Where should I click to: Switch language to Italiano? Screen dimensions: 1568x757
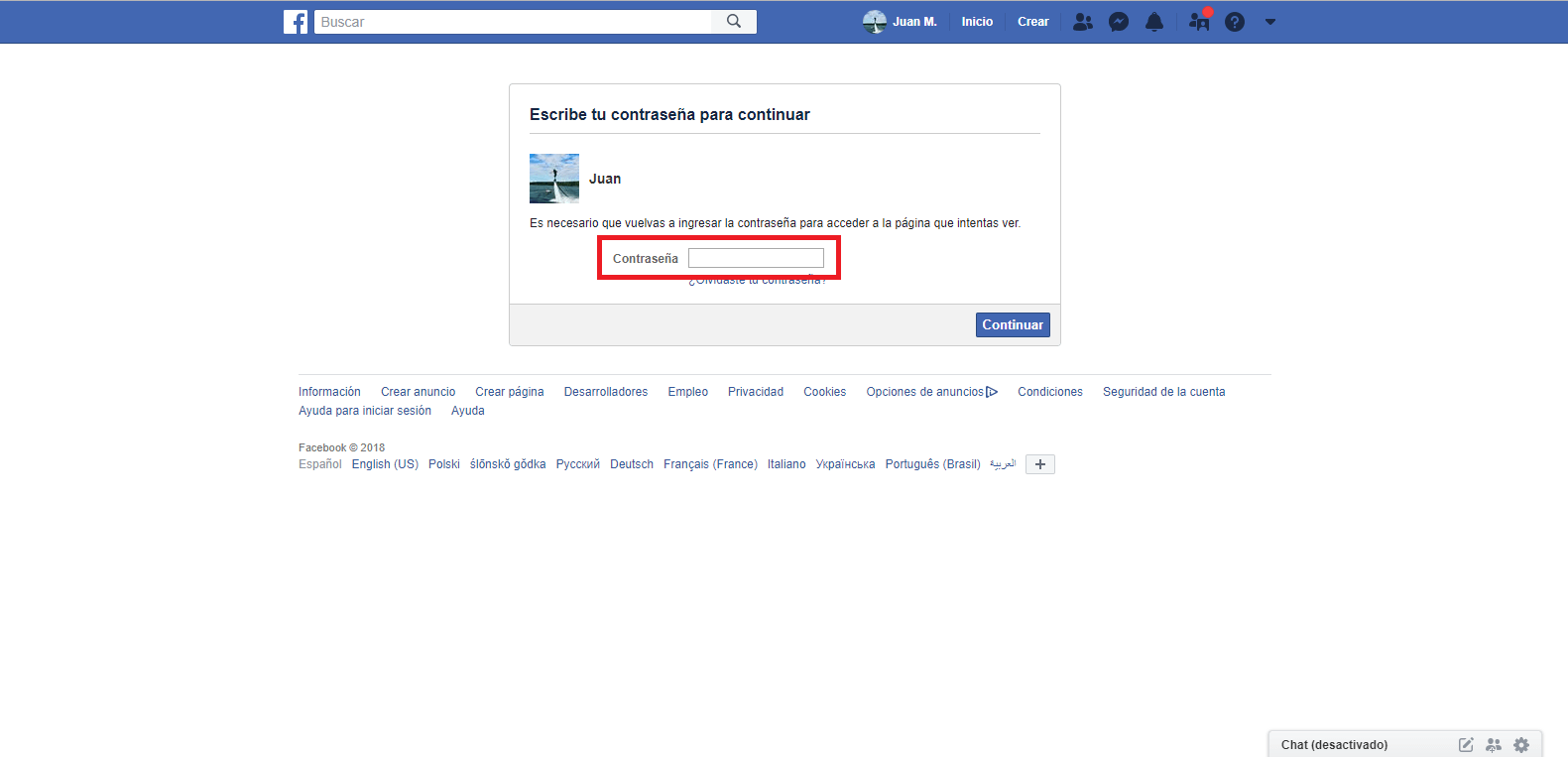click(x=786, y=464)
